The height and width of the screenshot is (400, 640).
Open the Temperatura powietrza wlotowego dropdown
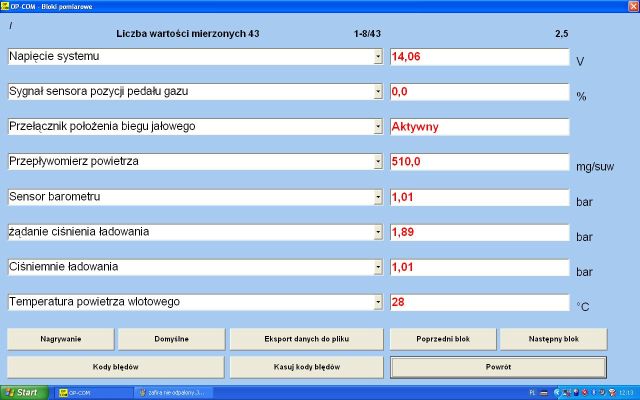(378, 302)
